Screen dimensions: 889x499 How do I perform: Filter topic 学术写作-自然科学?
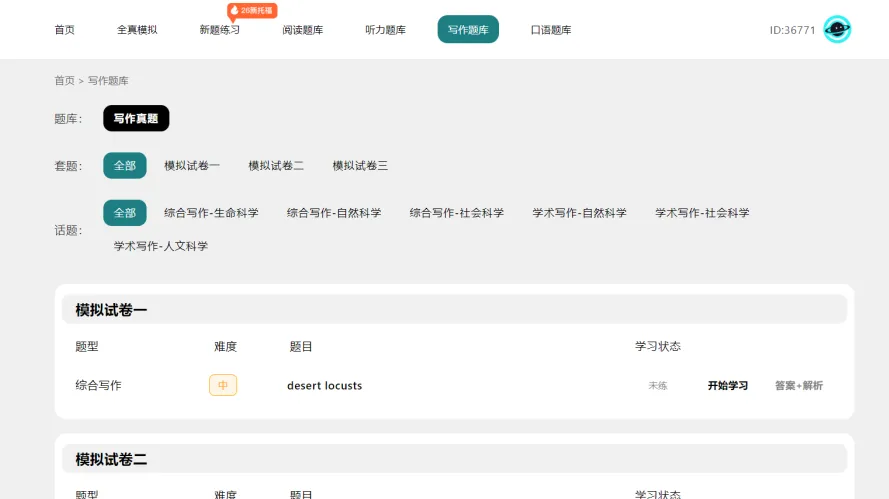pyautogui.click(x=579, y=213)
